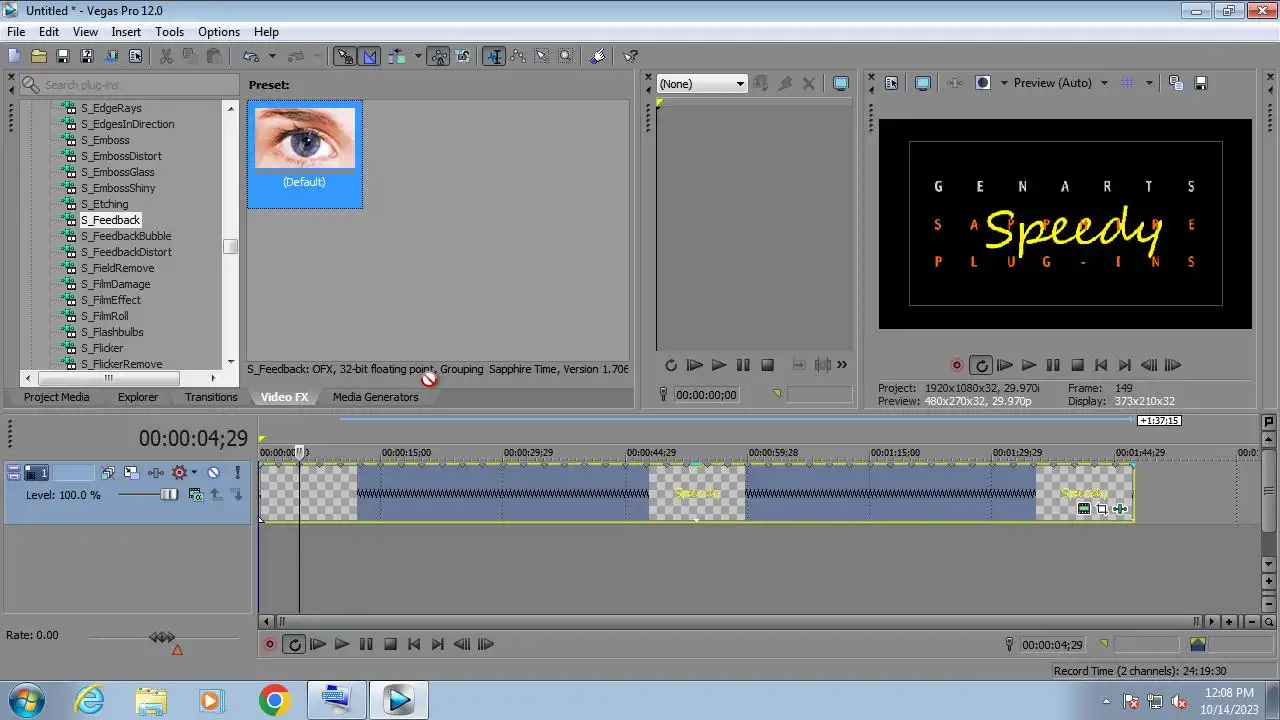Open the Insert menu

pyautogui.click(x=126, y=32)
